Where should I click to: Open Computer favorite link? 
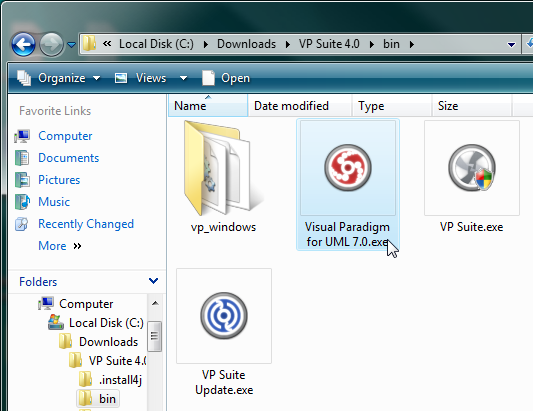tap(65, 136)
